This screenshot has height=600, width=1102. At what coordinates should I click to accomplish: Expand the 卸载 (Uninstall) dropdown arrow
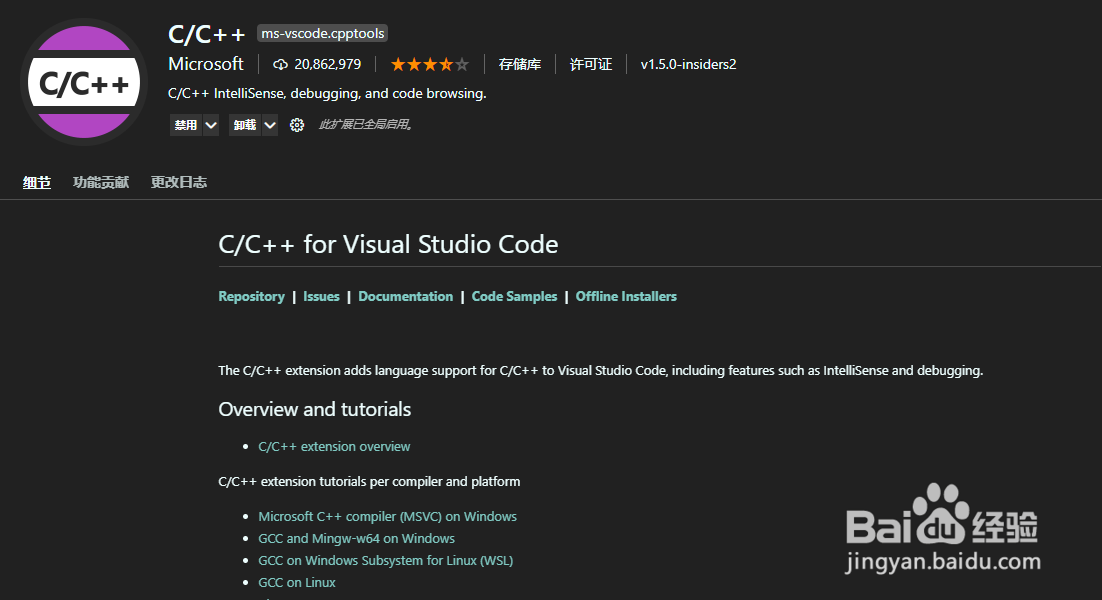coord(270,125)
